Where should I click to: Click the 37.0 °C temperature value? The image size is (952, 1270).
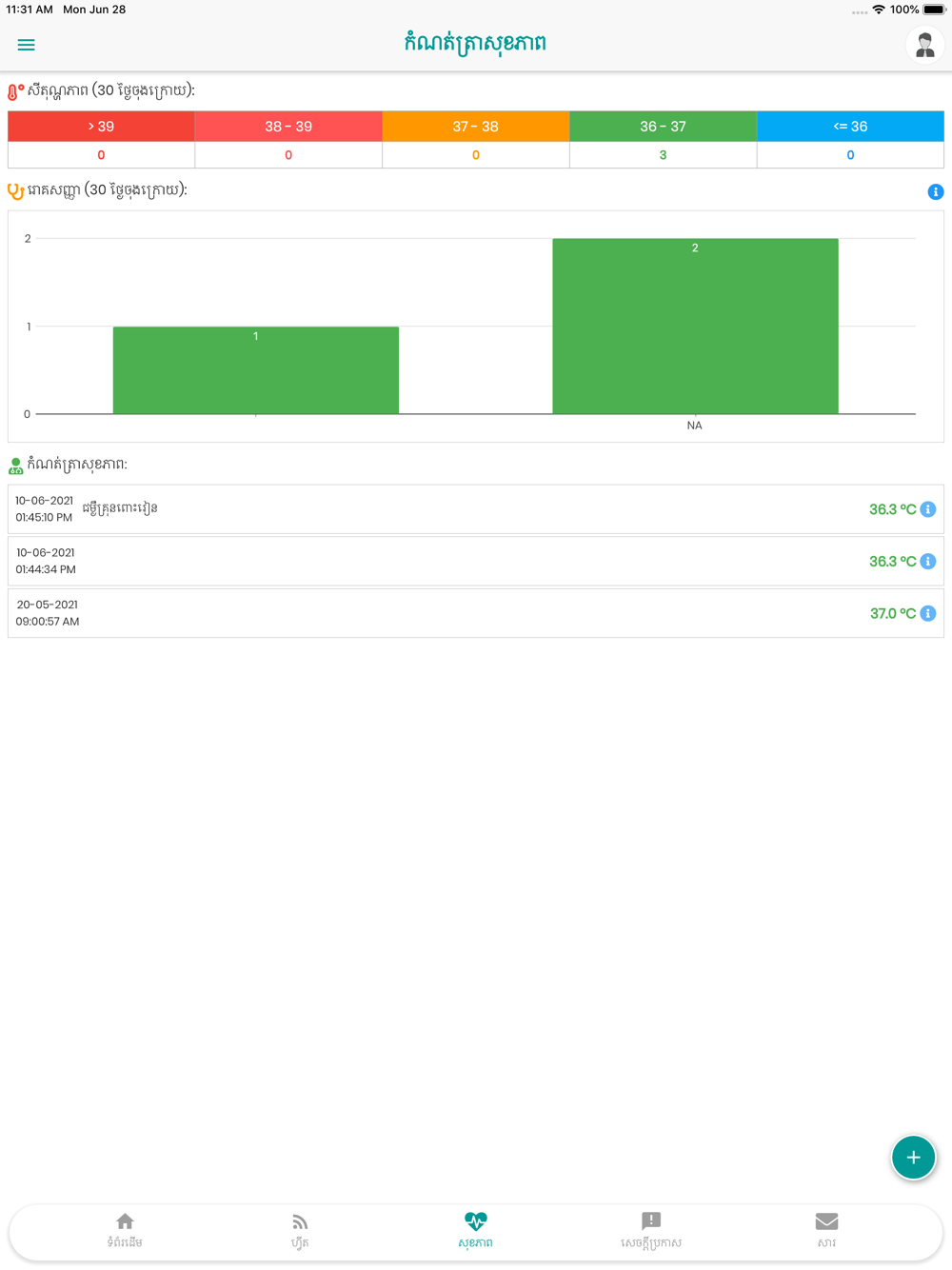pyautogui.click(x=892, y=614)
